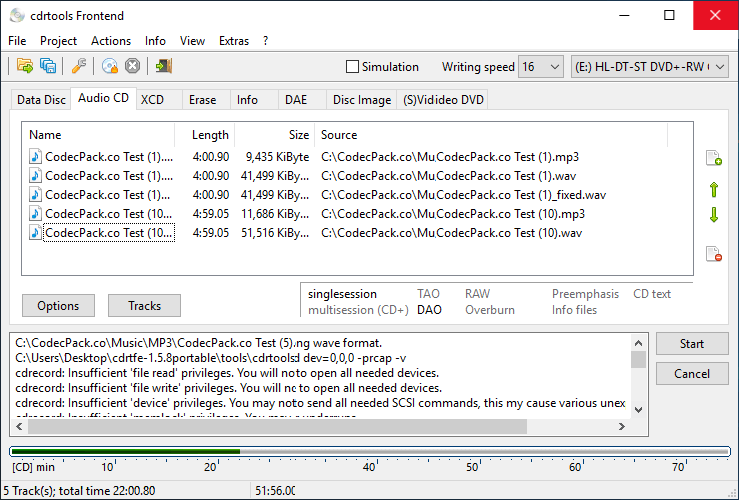
Task: Open the Info menu
Action: click(155, 41)
